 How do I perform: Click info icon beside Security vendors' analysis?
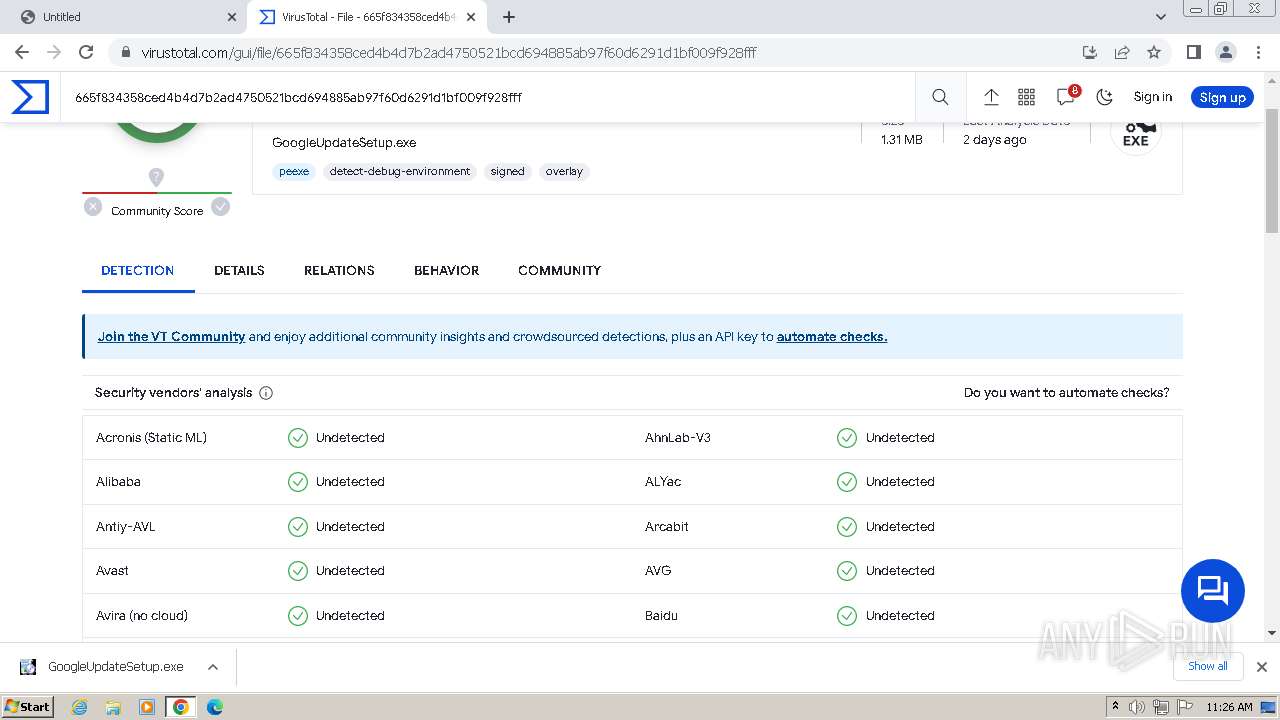click(x=266, y=393)
